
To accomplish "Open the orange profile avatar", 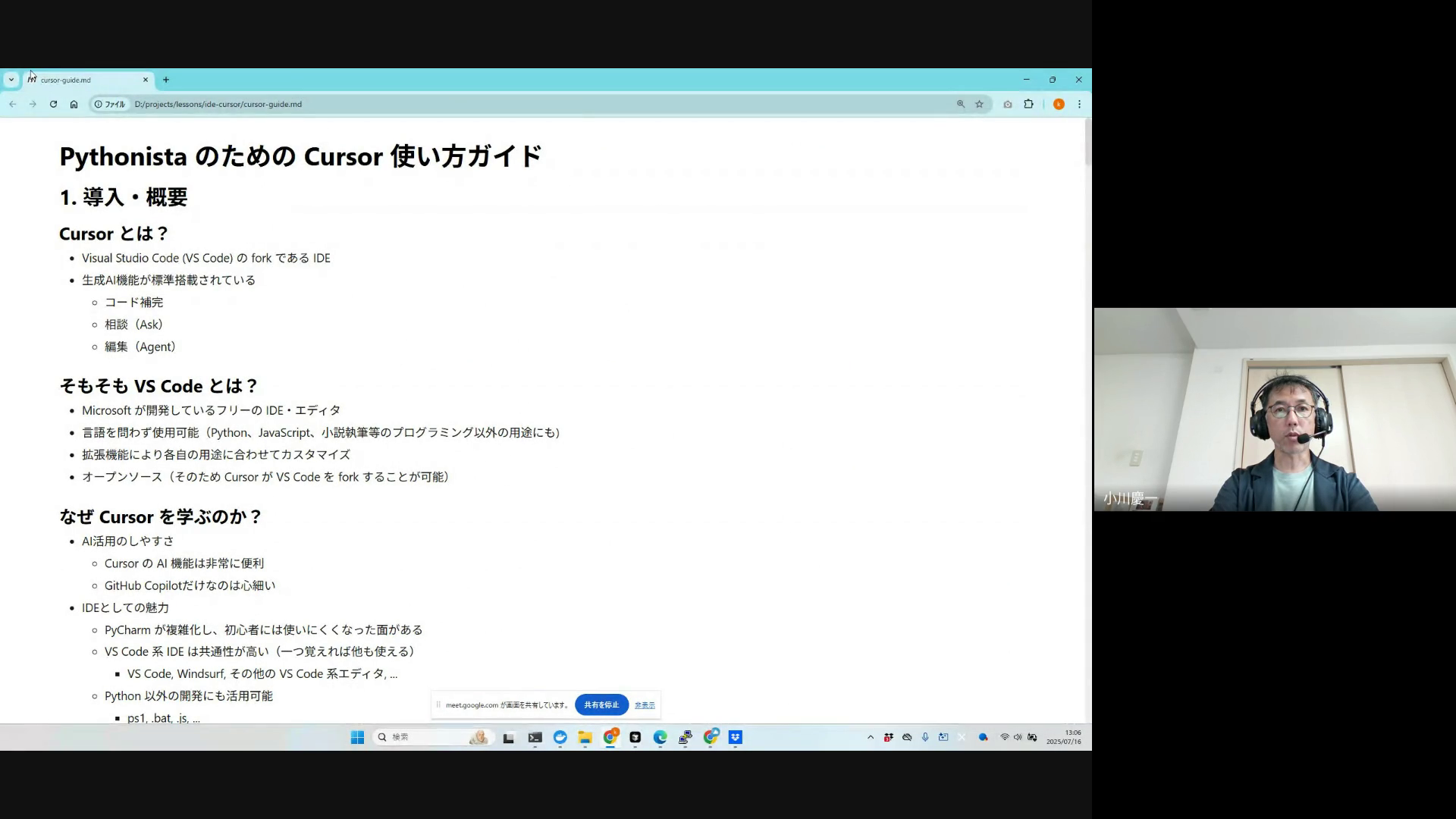I will pos(1059,105).
